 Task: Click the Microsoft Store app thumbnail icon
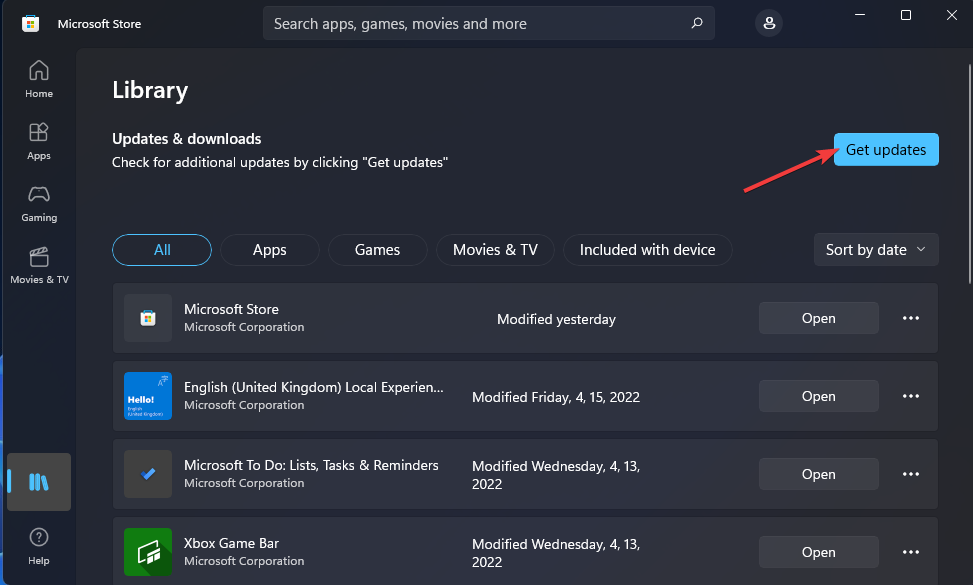147,318
